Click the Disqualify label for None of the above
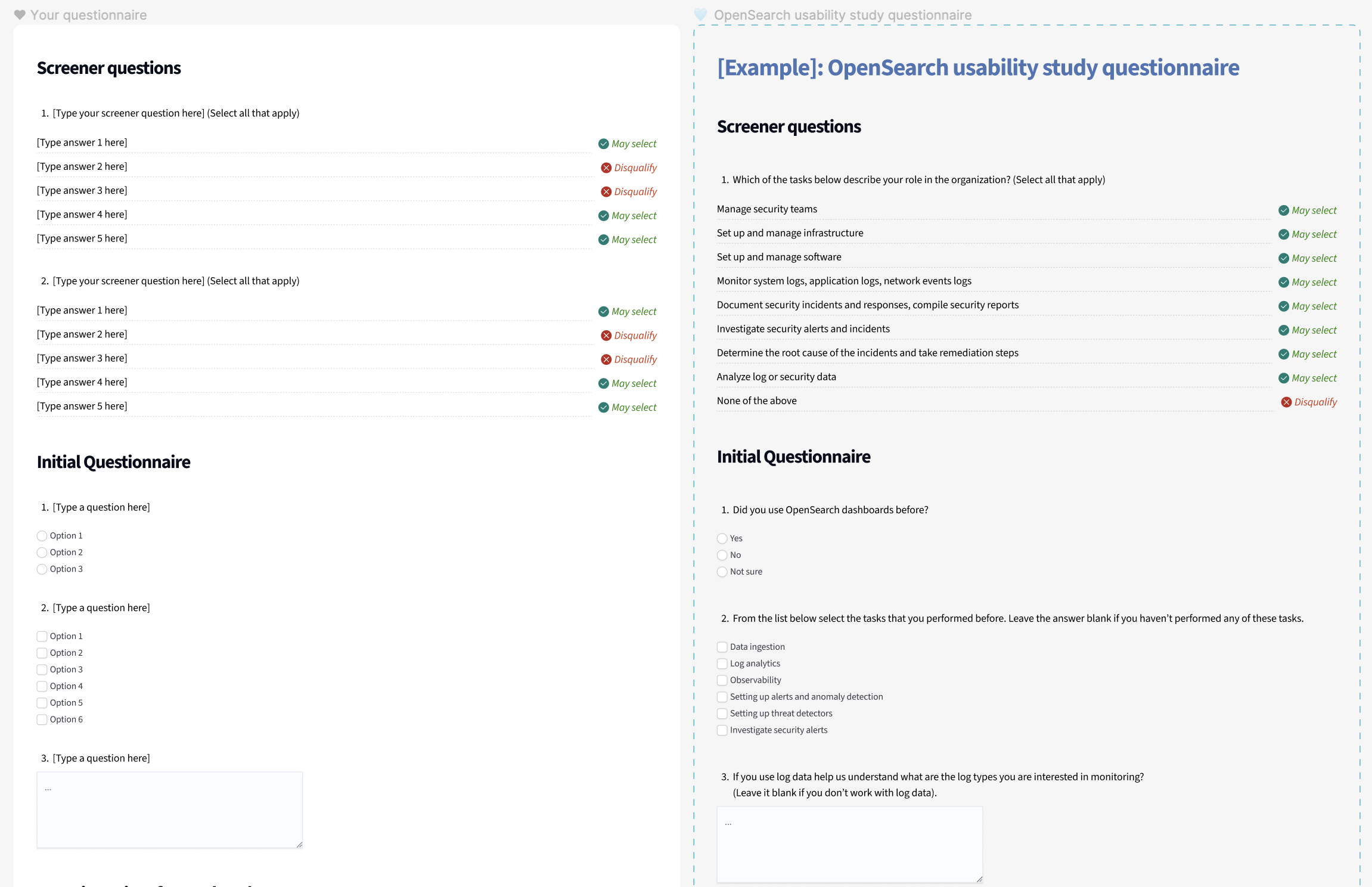The height and width of the screenshot is (887, 1372). point(1315,402)
